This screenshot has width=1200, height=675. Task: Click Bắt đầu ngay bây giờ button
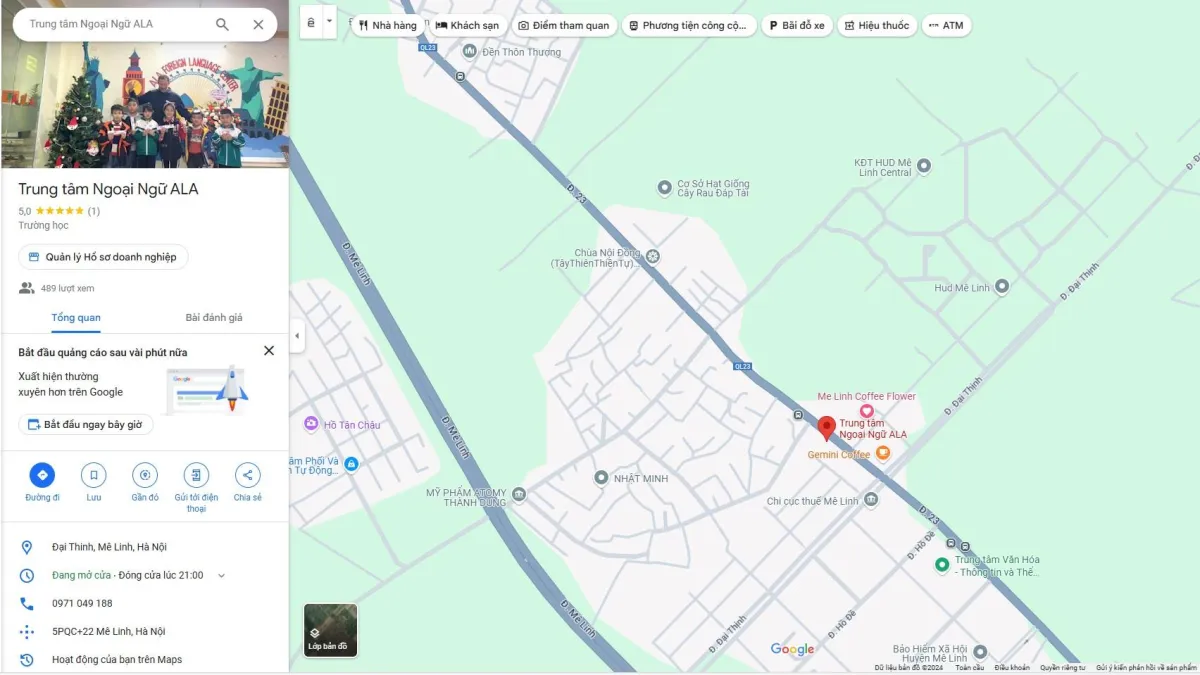click(x=86, y=425)
